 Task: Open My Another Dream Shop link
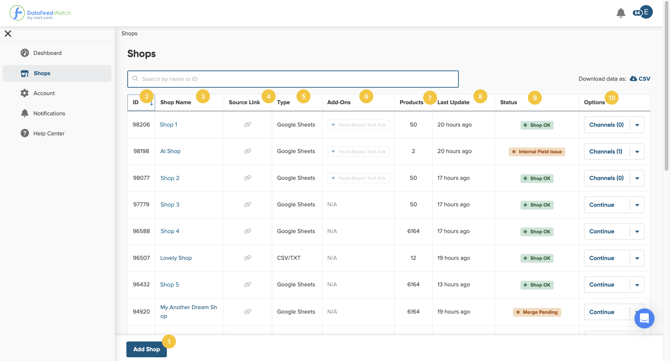pyautogui.click(x=188, y=311)
